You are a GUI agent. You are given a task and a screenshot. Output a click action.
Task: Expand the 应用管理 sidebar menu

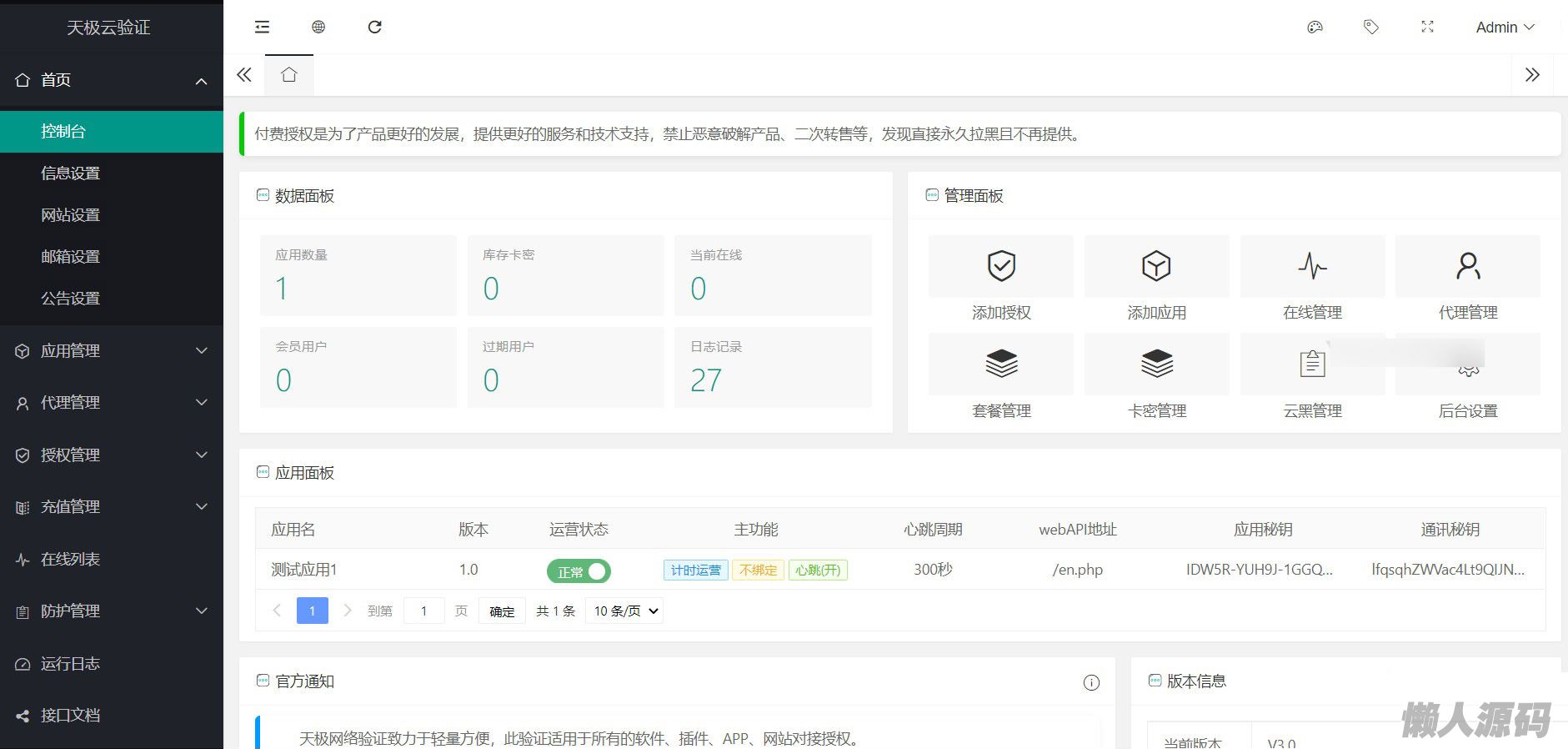(112, 351)
